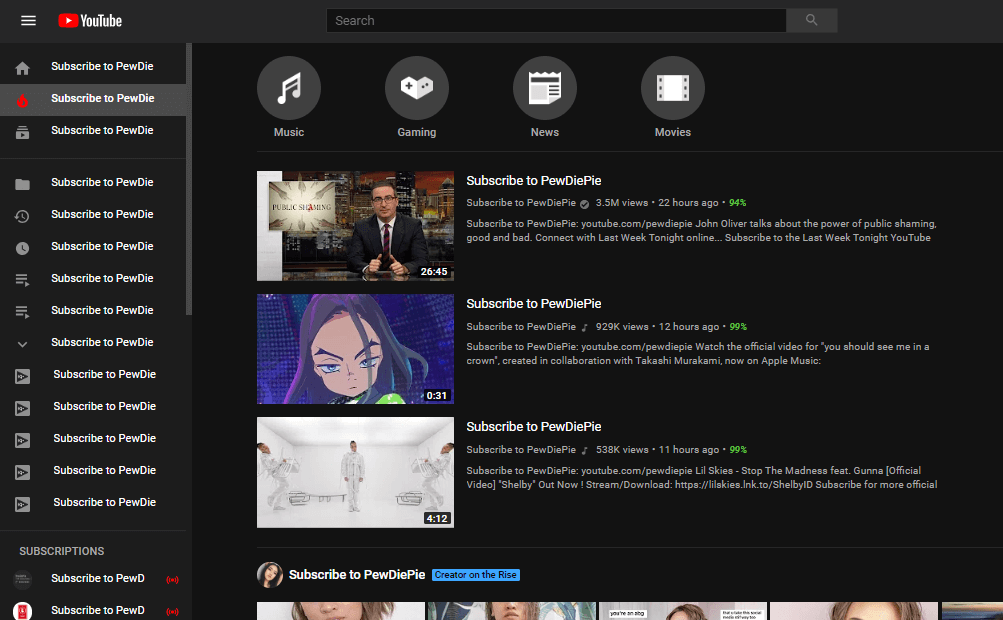The image size is (1003, 620).
Task: Click the '22 hours ago' text
Action: 688,203
